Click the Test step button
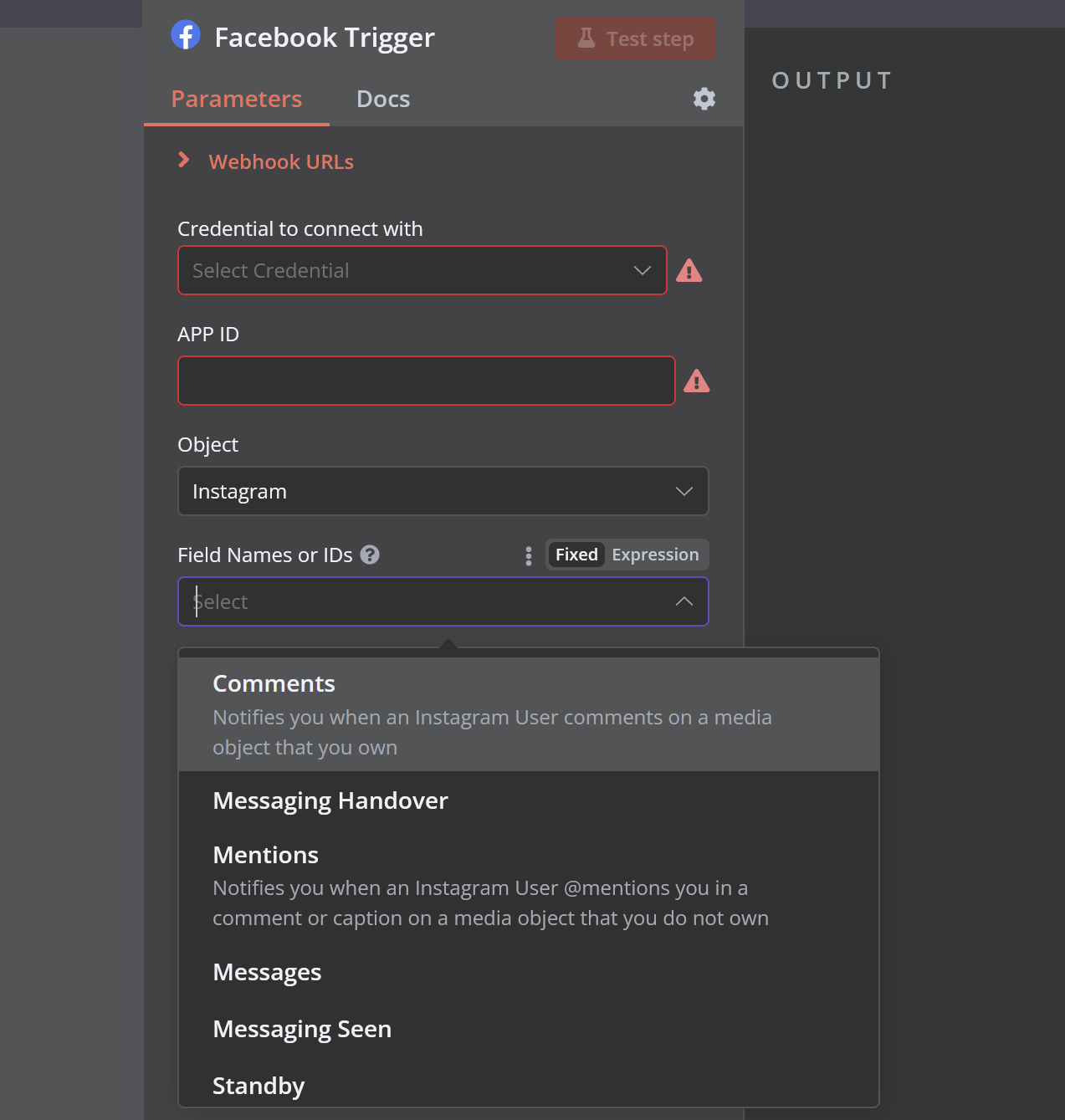 (636, 38)
